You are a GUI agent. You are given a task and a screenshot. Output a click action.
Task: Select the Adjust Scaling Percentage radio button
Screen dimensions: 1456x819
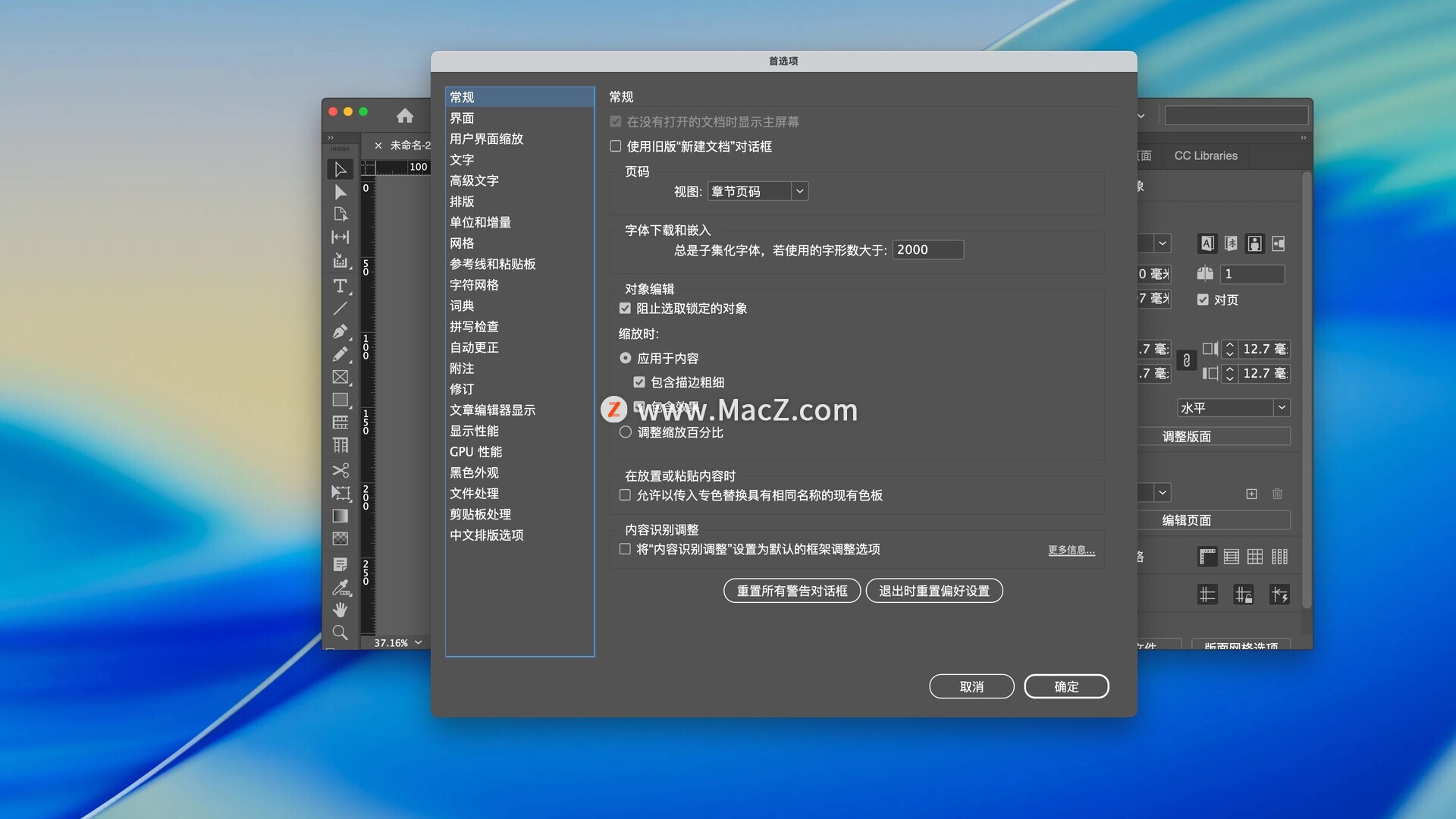point(626,432)
